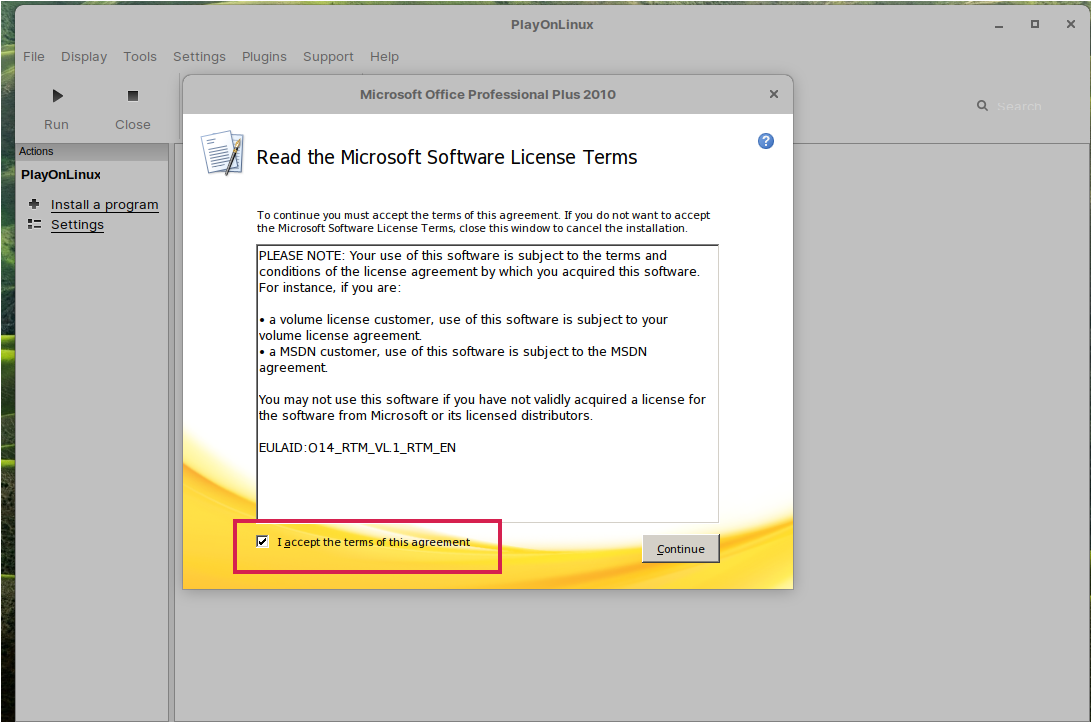
Task: Click the Continue button
Action: (x=680, y=549)
